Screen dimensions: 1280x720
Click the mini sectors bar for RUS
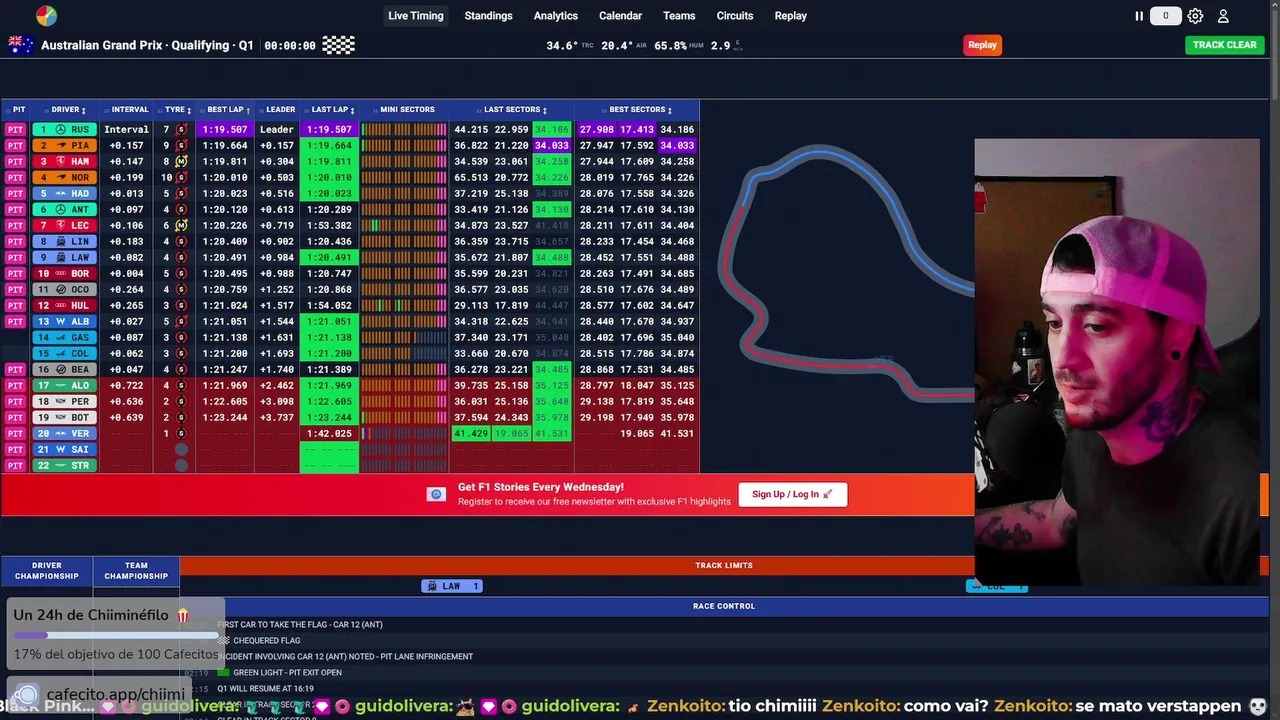pos(404,129)
